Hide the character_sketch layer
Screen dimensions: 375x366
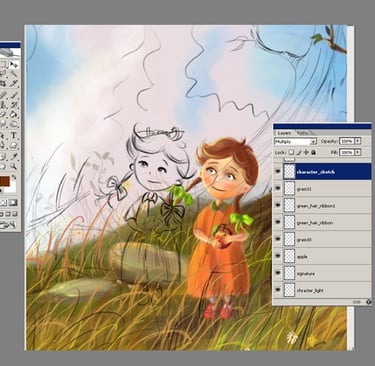pyautogui.click(x=278, y=171)
